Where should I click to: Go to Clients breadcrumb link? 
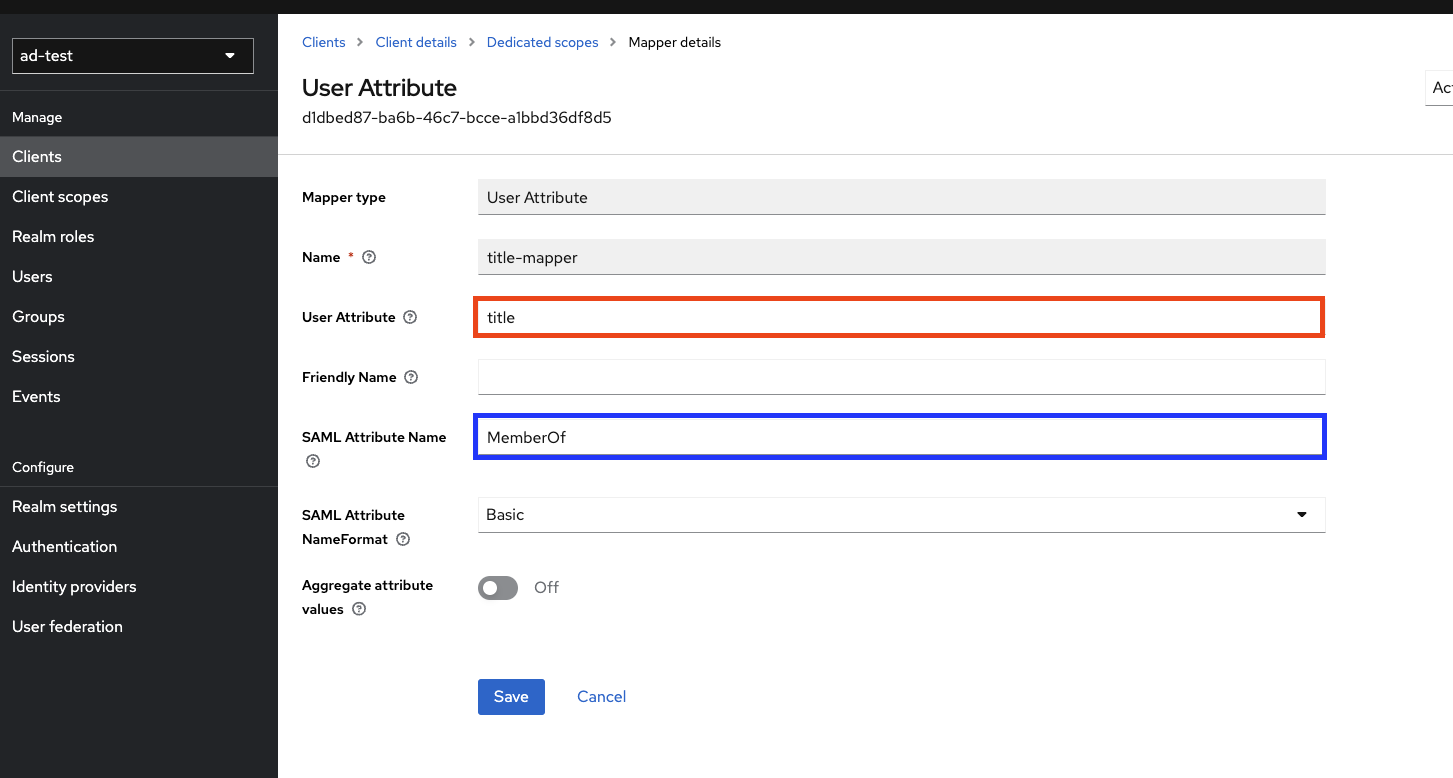click(323, 42)
